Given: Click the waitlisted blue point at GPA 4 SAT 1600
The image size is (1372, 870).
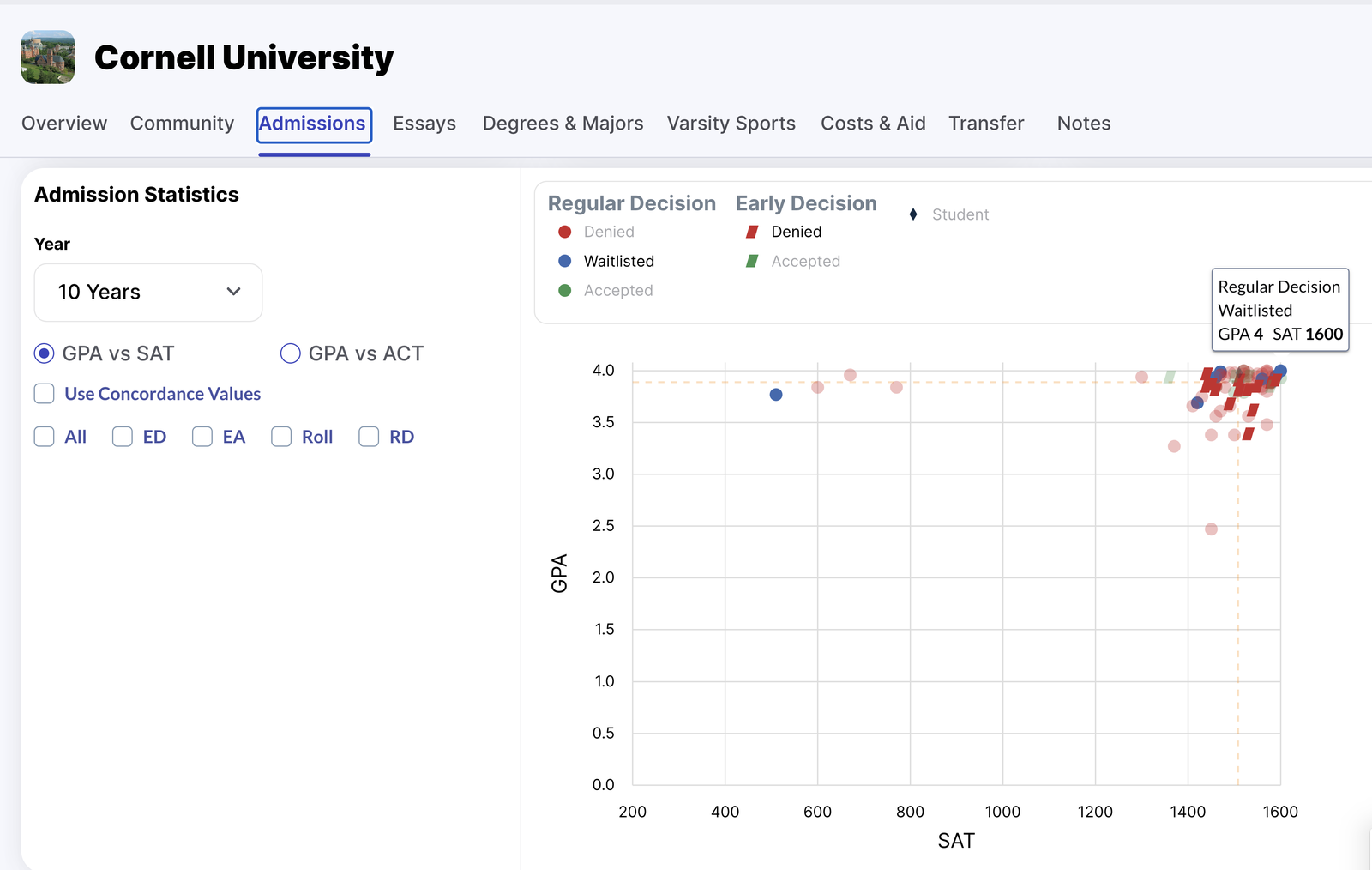Looking at the screenshot, I should 1280,371.
